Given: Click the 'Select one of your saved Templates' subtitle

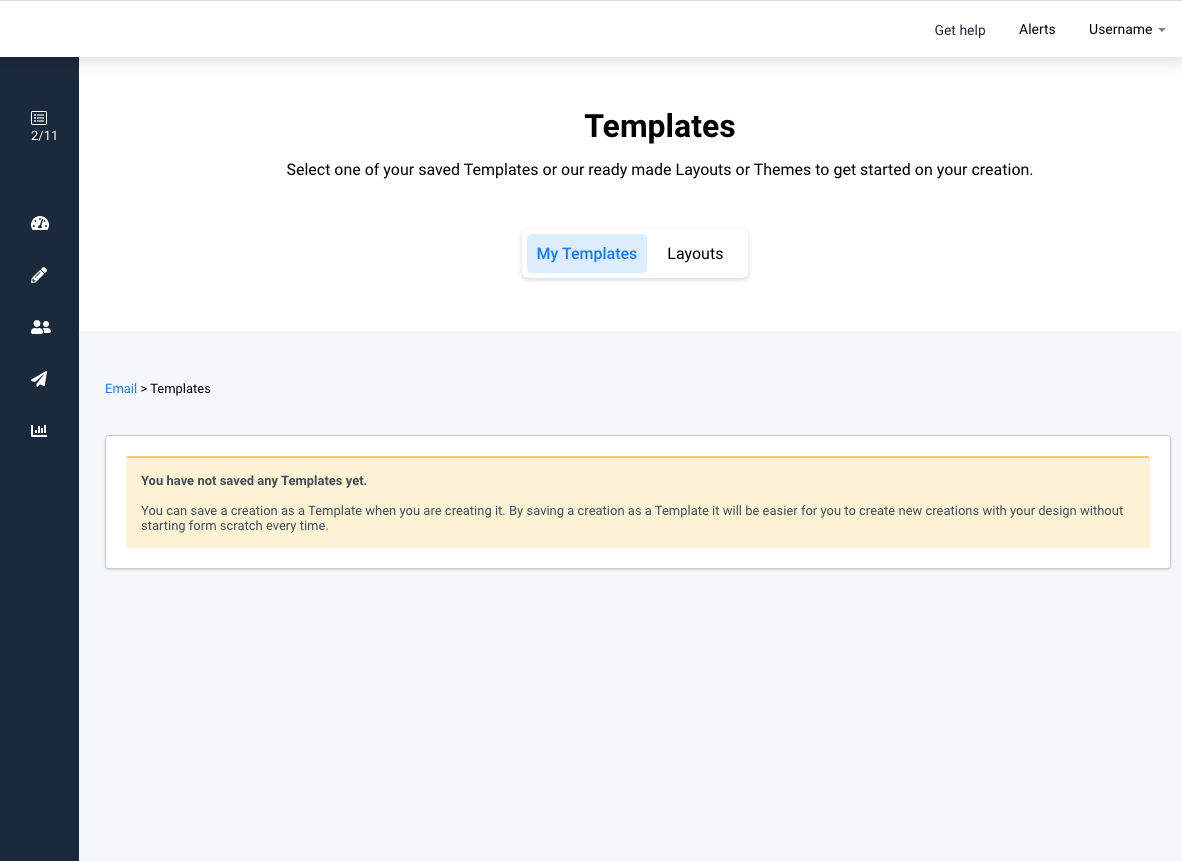Looking at the screenshot, I should 660,170.
